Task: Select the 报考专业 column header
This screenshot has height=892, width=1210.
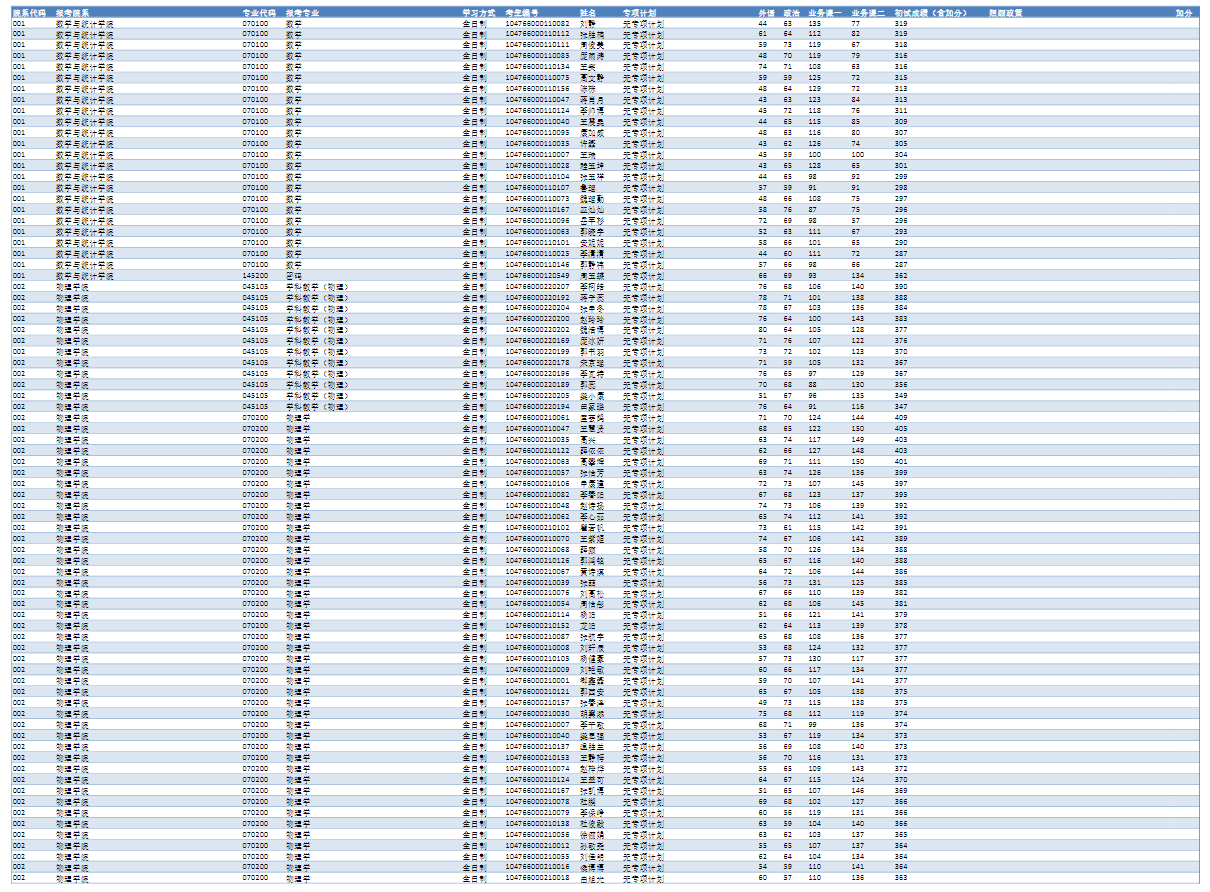Action: [x=303, y=13]
